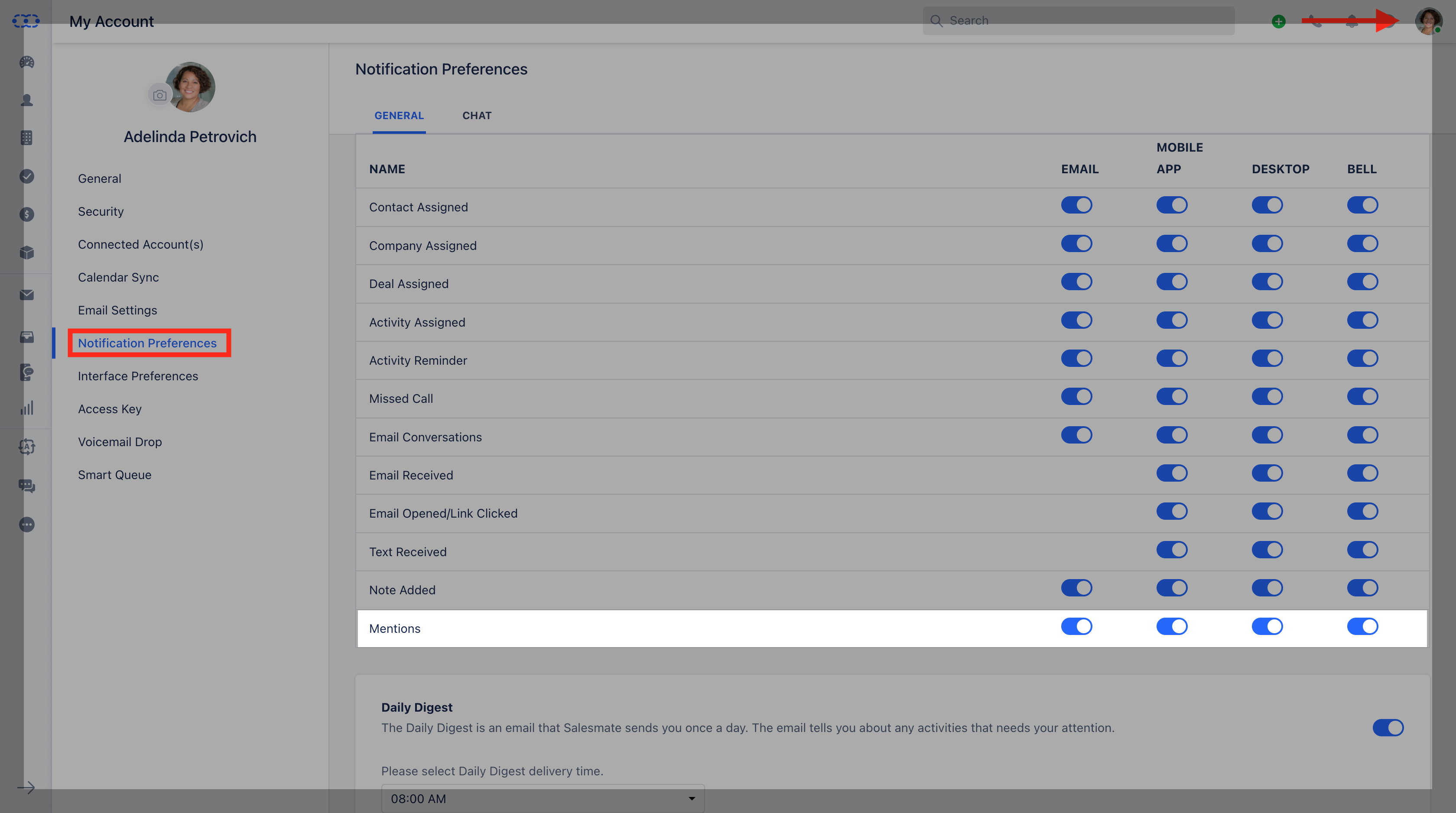Open the Chats speech-bubbles icon in sidebar

click(x=26, y=486)
